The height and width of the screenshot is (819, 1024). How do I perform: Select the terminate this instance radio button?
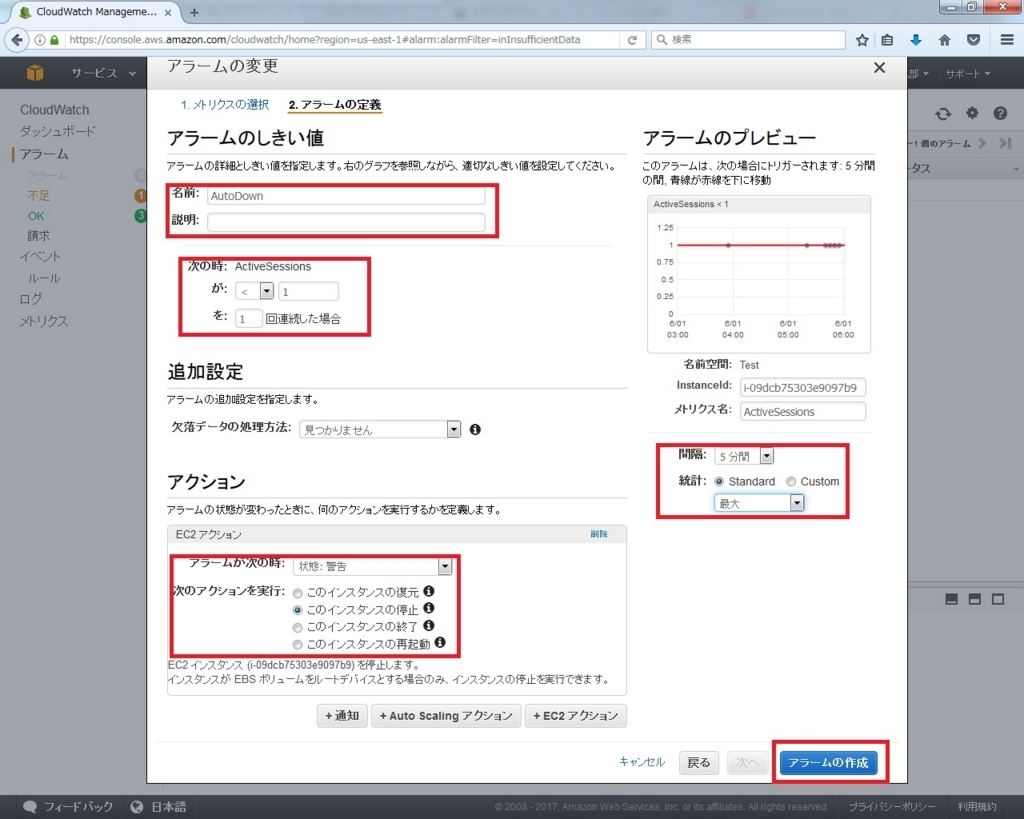[297, 628]
